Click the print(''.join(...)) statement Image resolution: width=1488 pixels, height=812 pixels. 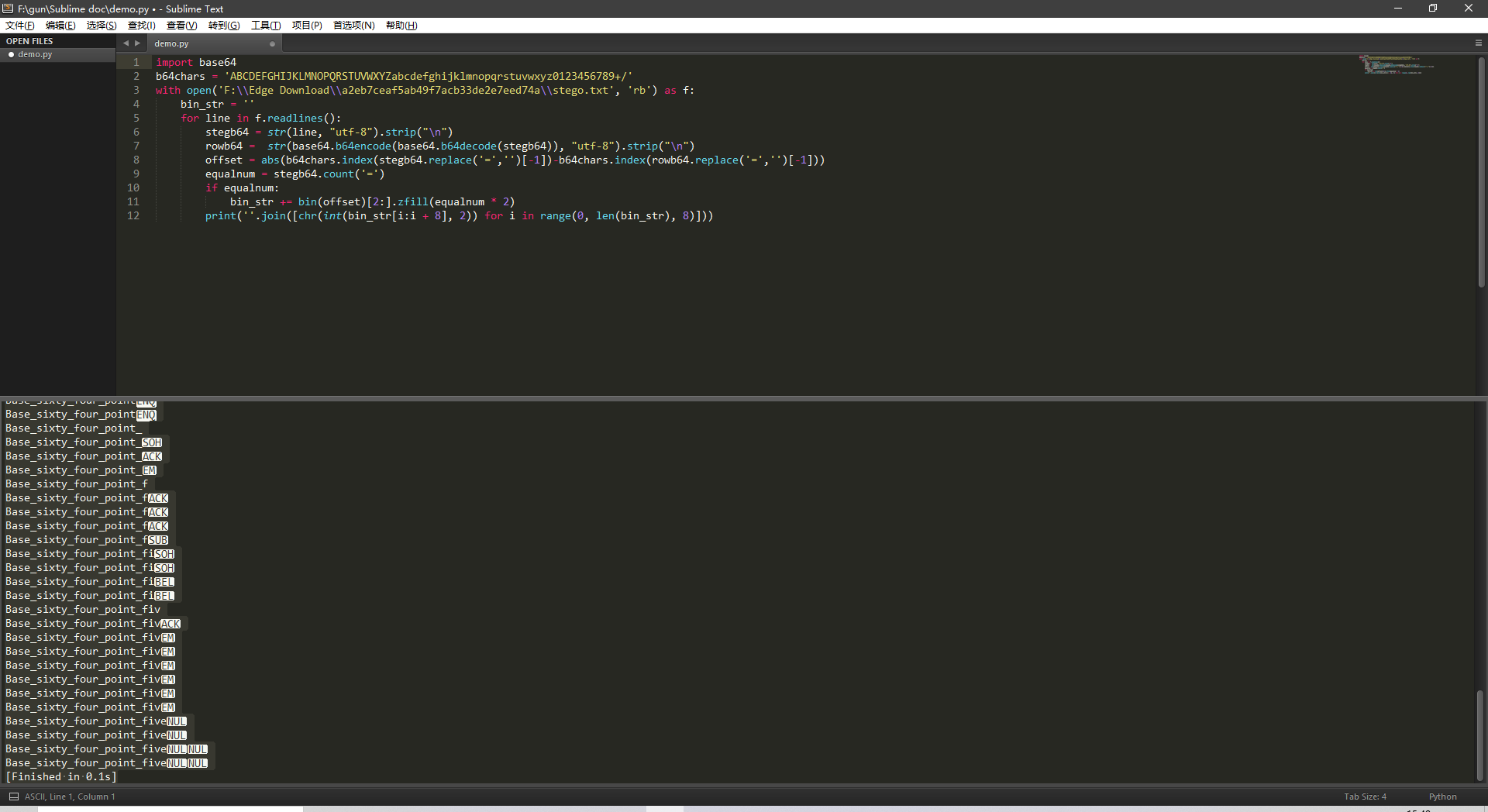[x=459, y=215]
